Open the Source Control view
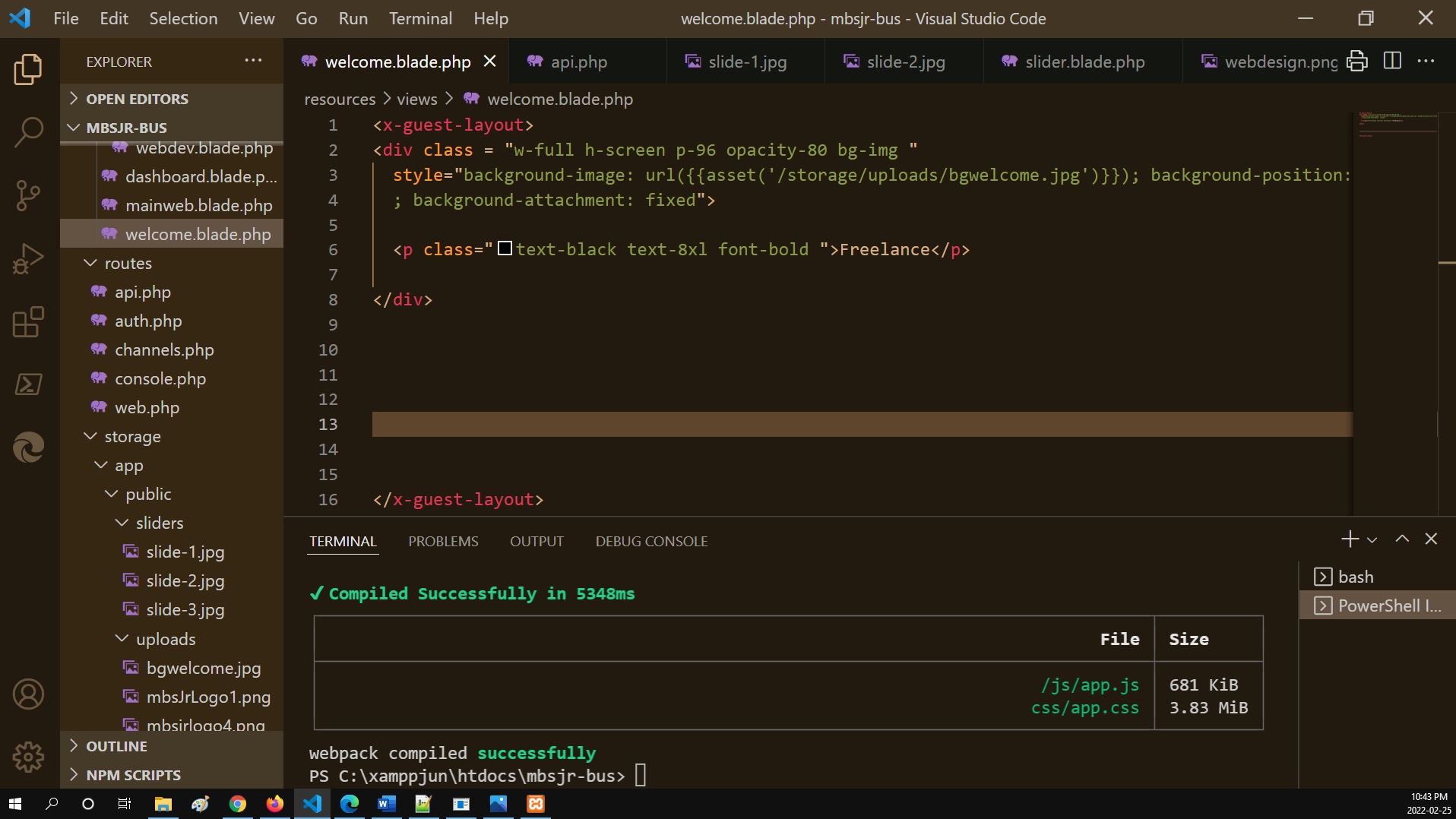 (28, 195)
